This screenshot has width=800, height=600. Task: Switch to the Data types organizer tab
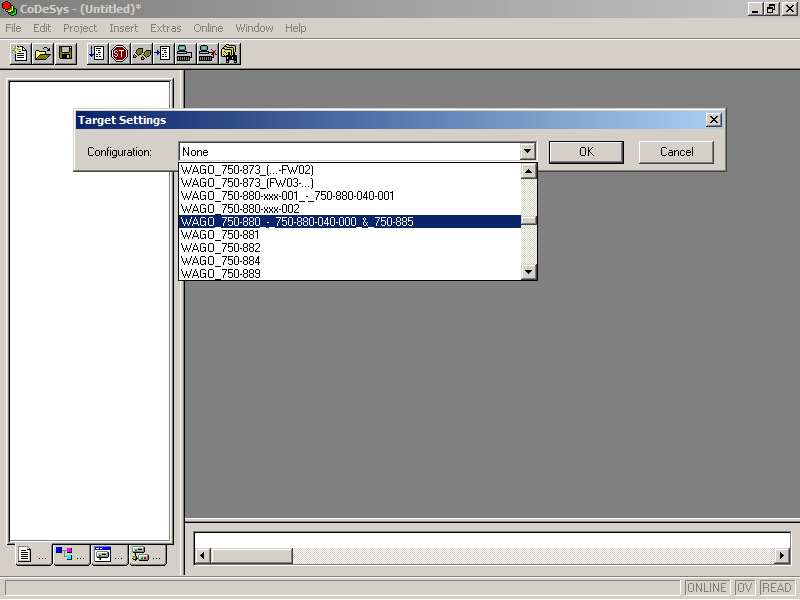click(70, 555)
